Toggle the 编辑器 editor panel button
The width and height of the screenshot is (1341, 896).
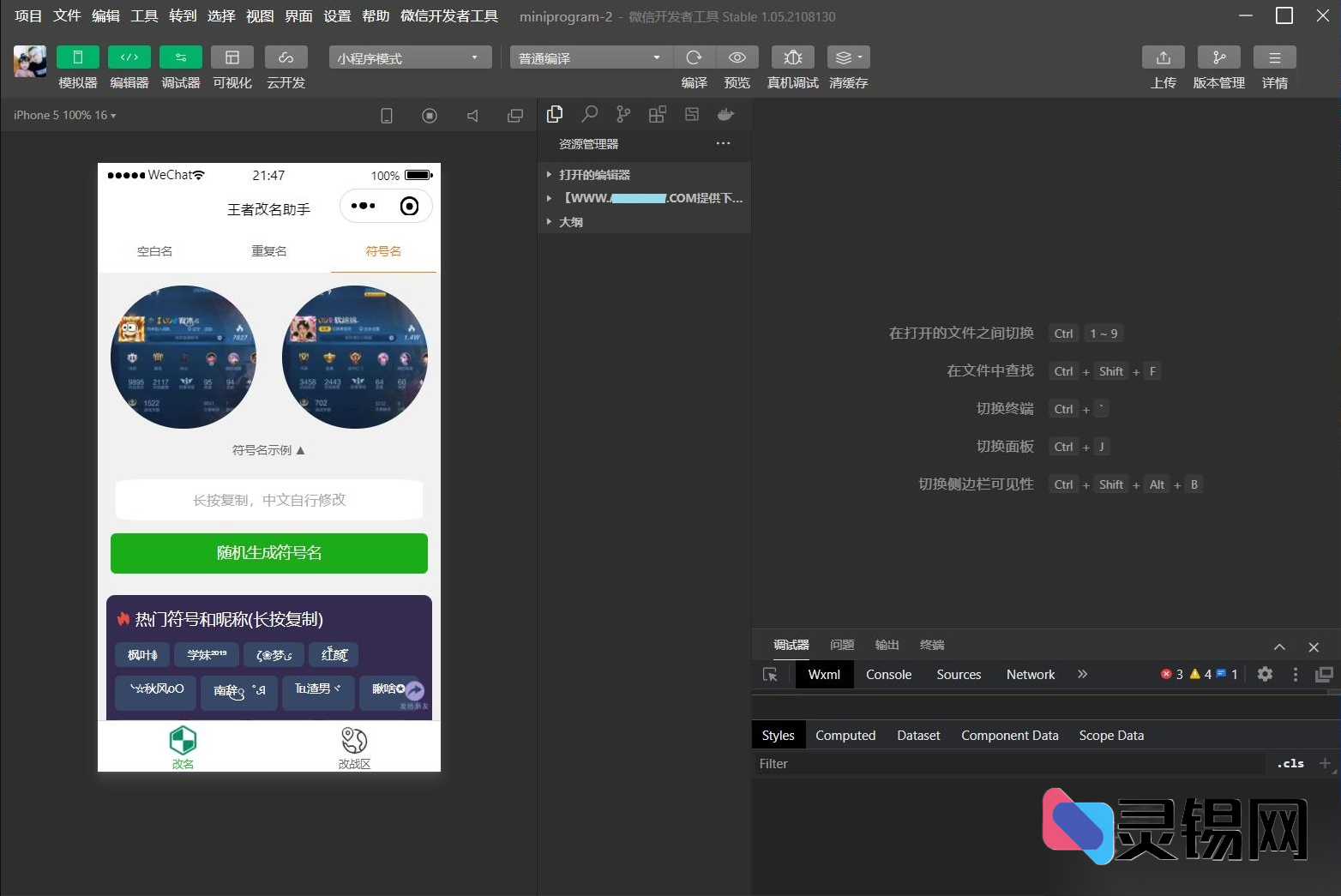[x=129, y=57]
